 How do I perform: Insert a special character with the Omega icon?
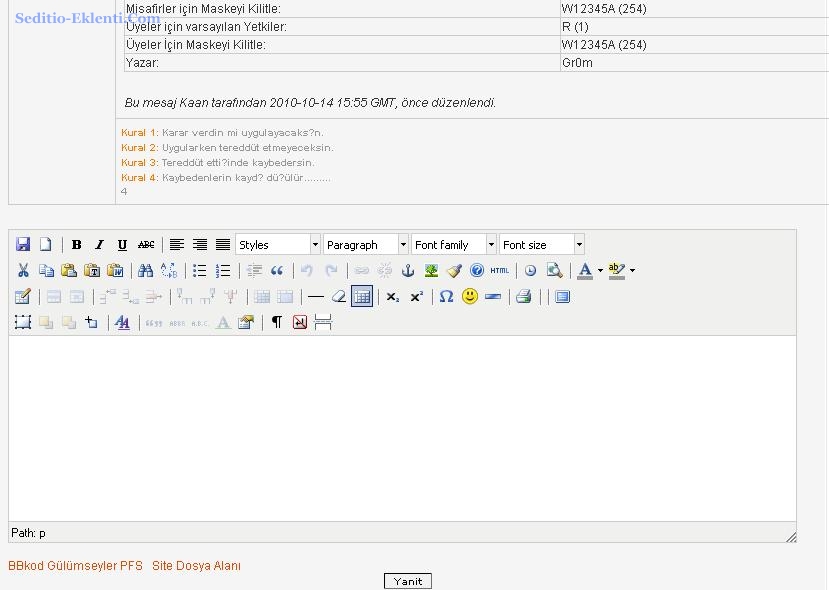tap(446, 297)
